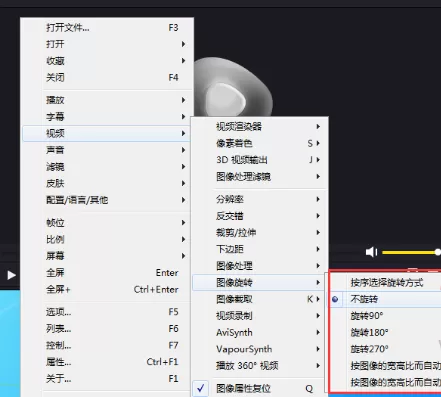Open 3D 视频输出 submenu

click(x=260, y=160)
